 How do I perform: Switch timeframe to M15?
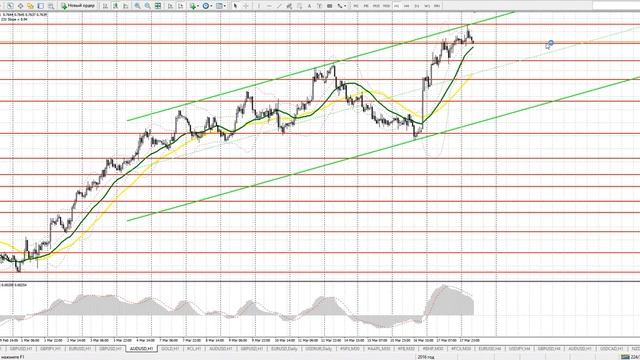pos(376,6)
